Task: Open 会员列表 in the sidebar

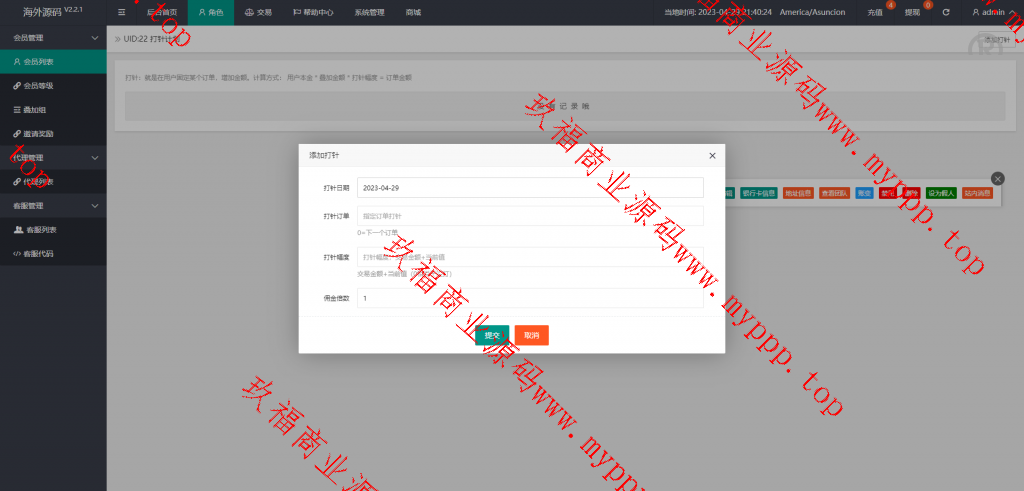Action: (x=40, y=62)
